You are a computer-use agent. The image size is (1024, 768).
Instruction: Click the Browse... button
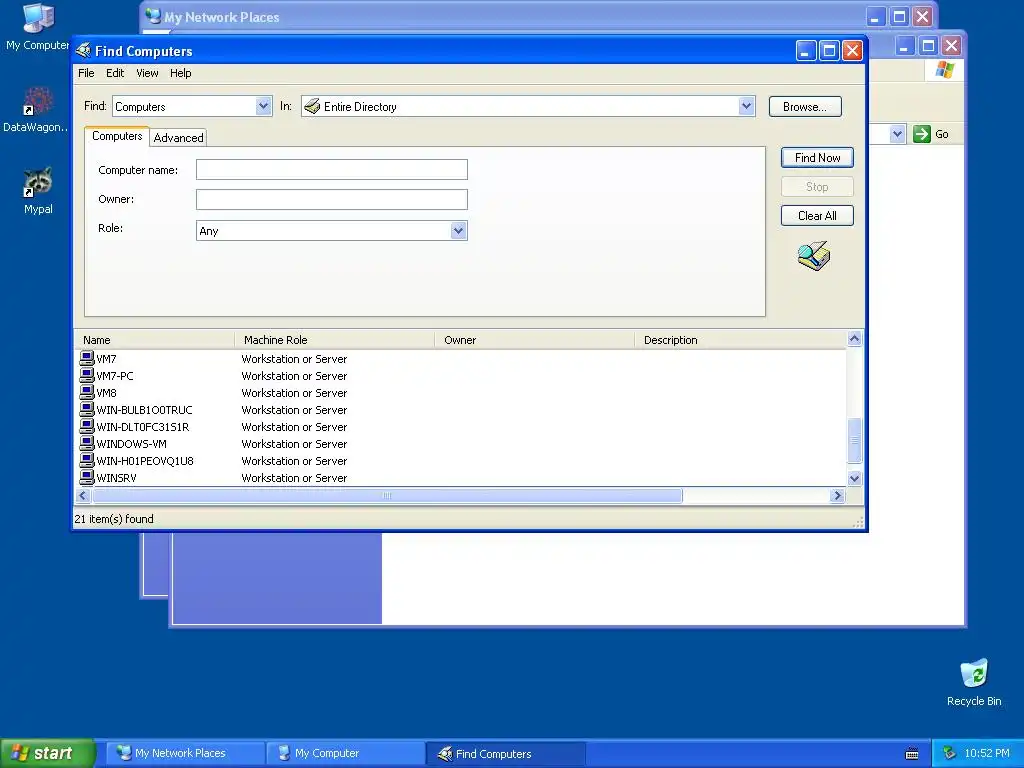point(805,106)
